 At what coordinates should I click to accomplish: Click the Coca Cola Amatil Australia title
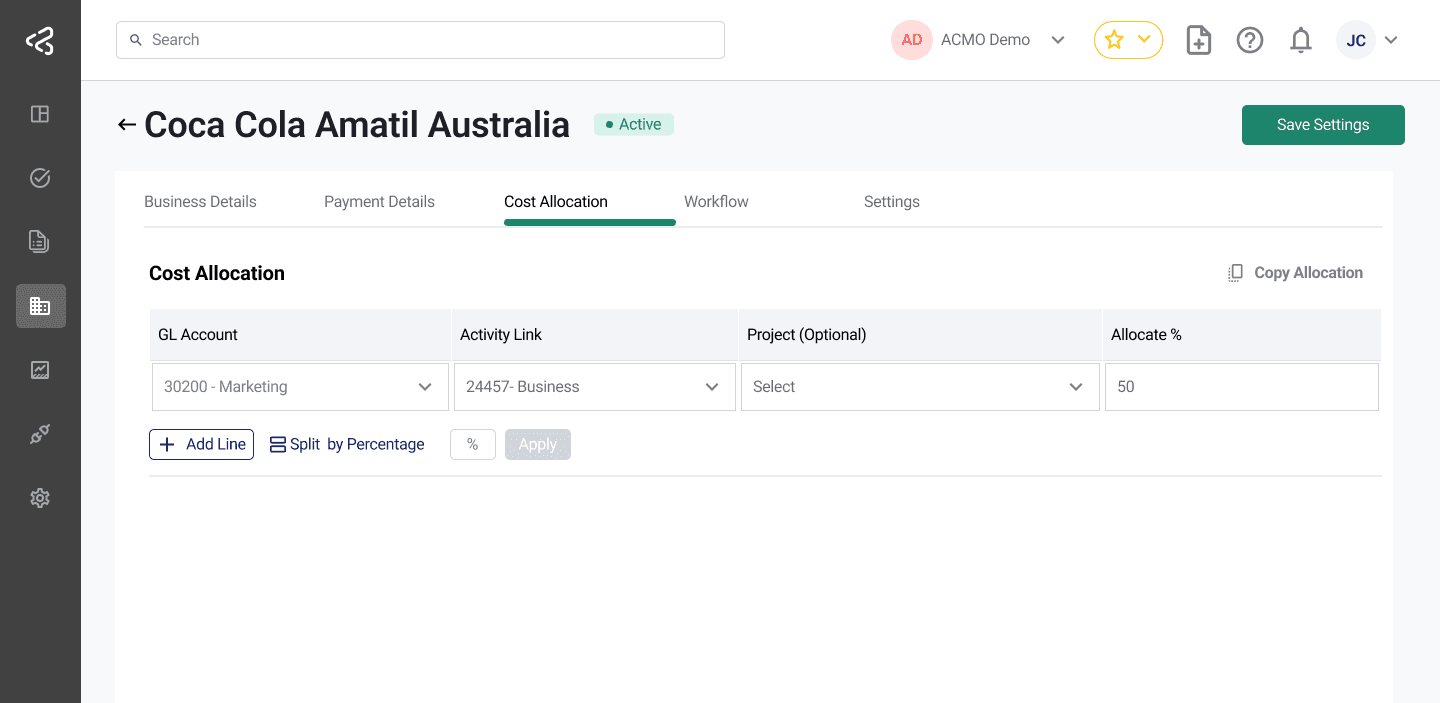[357, 125]
